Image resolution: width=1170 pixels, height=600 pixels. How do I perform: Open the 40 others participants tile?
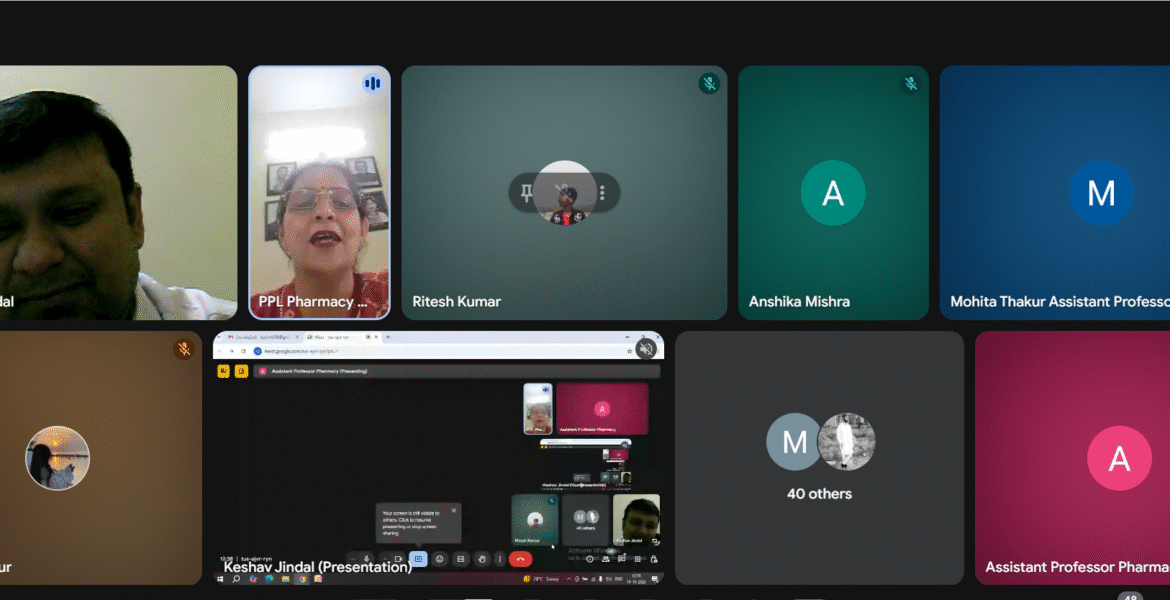coord(819,458)
